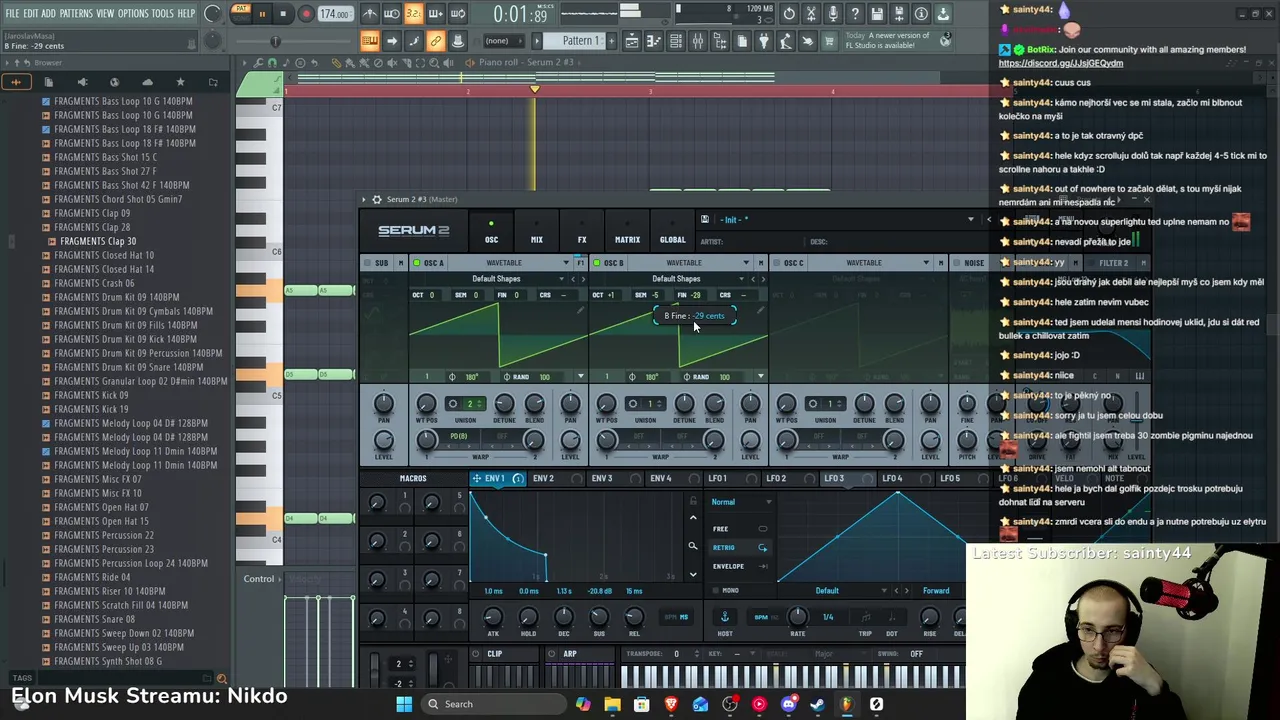Open the Serum 2 plugin gear settings icon

tap(377, 199)
